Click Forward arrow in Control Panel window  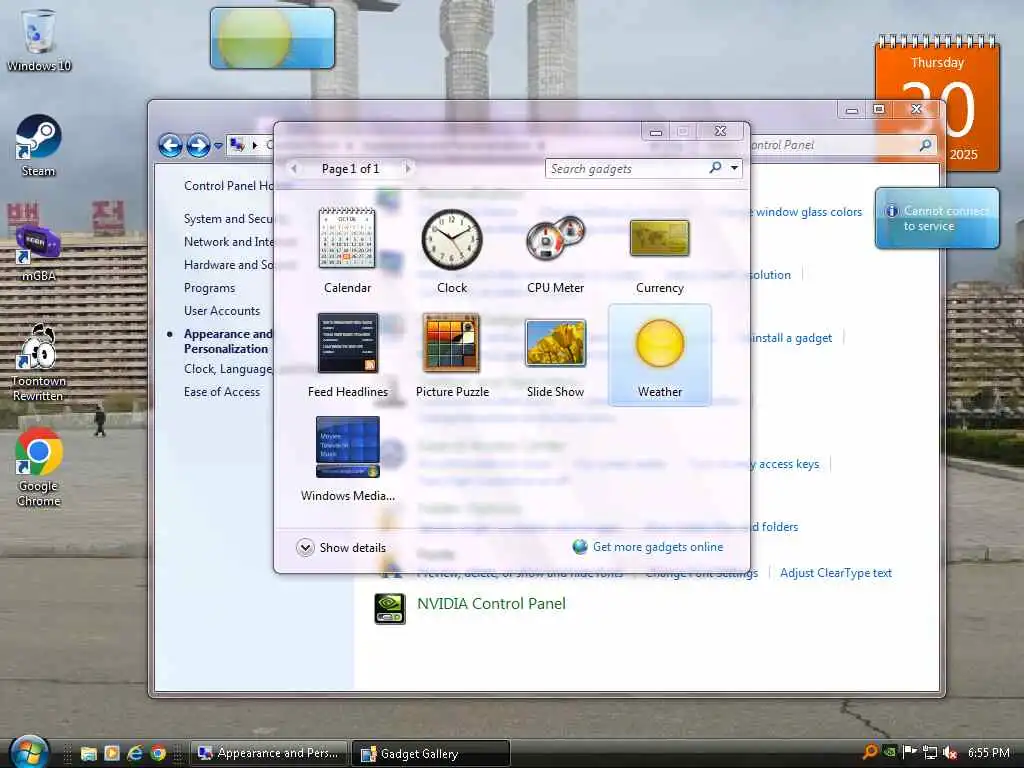(x=199, y=145)
